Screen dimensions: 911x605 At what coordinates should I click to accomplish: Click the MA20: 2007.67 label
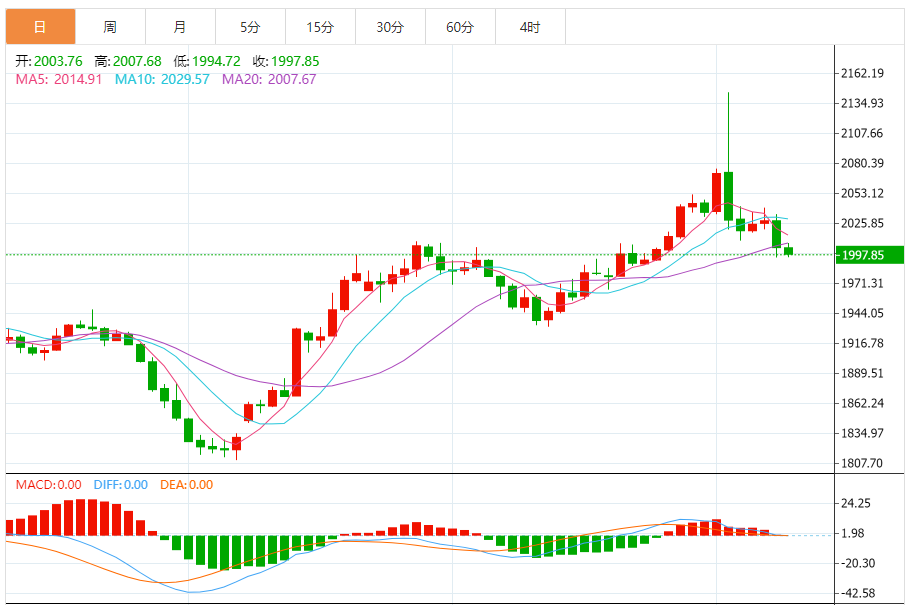tap(269, 79)
